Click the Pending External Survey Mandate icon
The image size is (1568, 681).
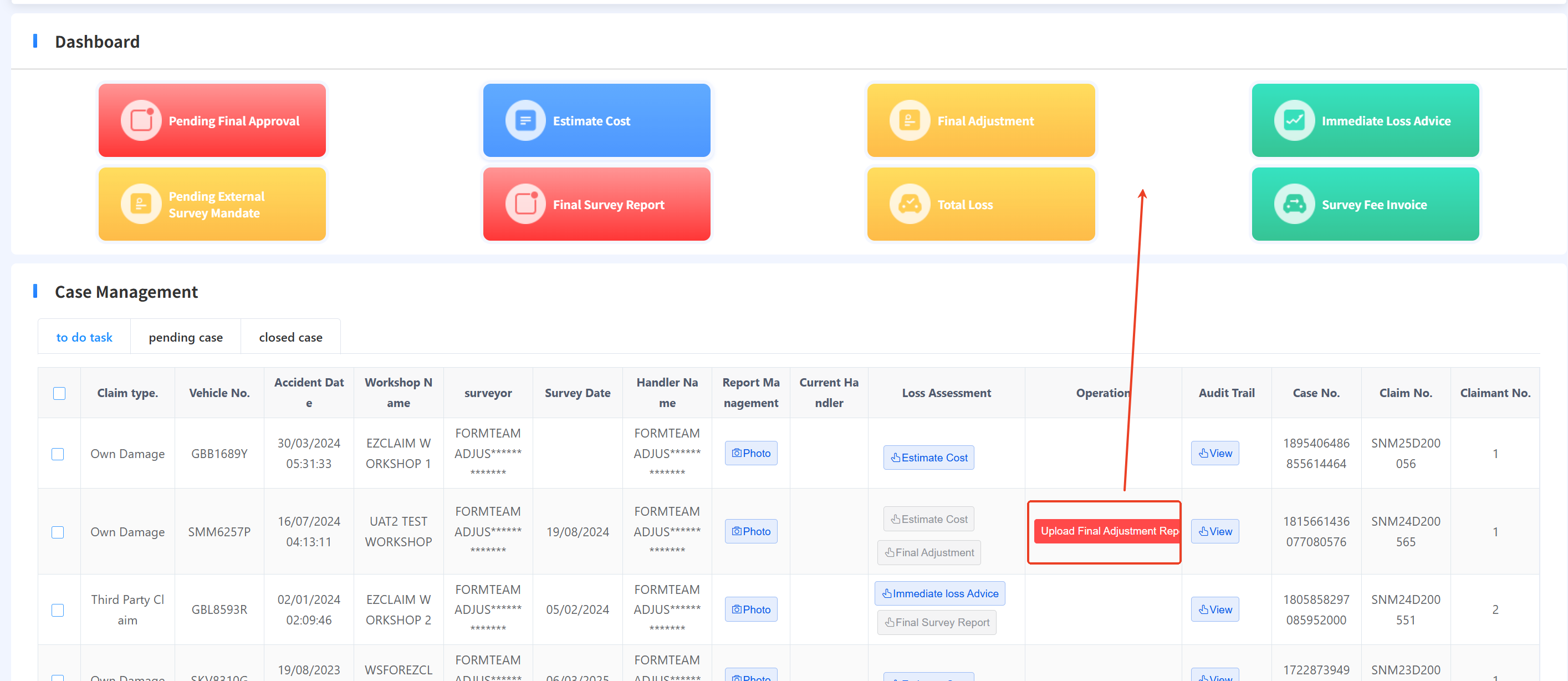[x=141, y=204]
